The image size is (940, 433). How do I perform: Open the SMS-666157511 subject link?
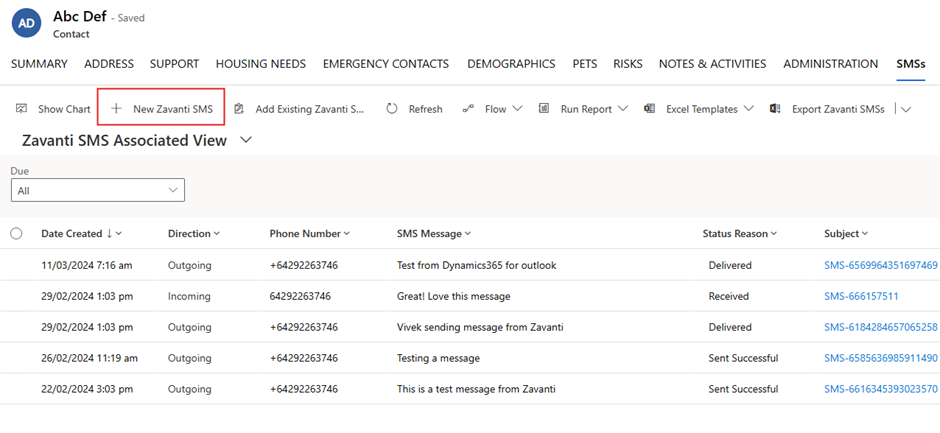pos(861,296)
